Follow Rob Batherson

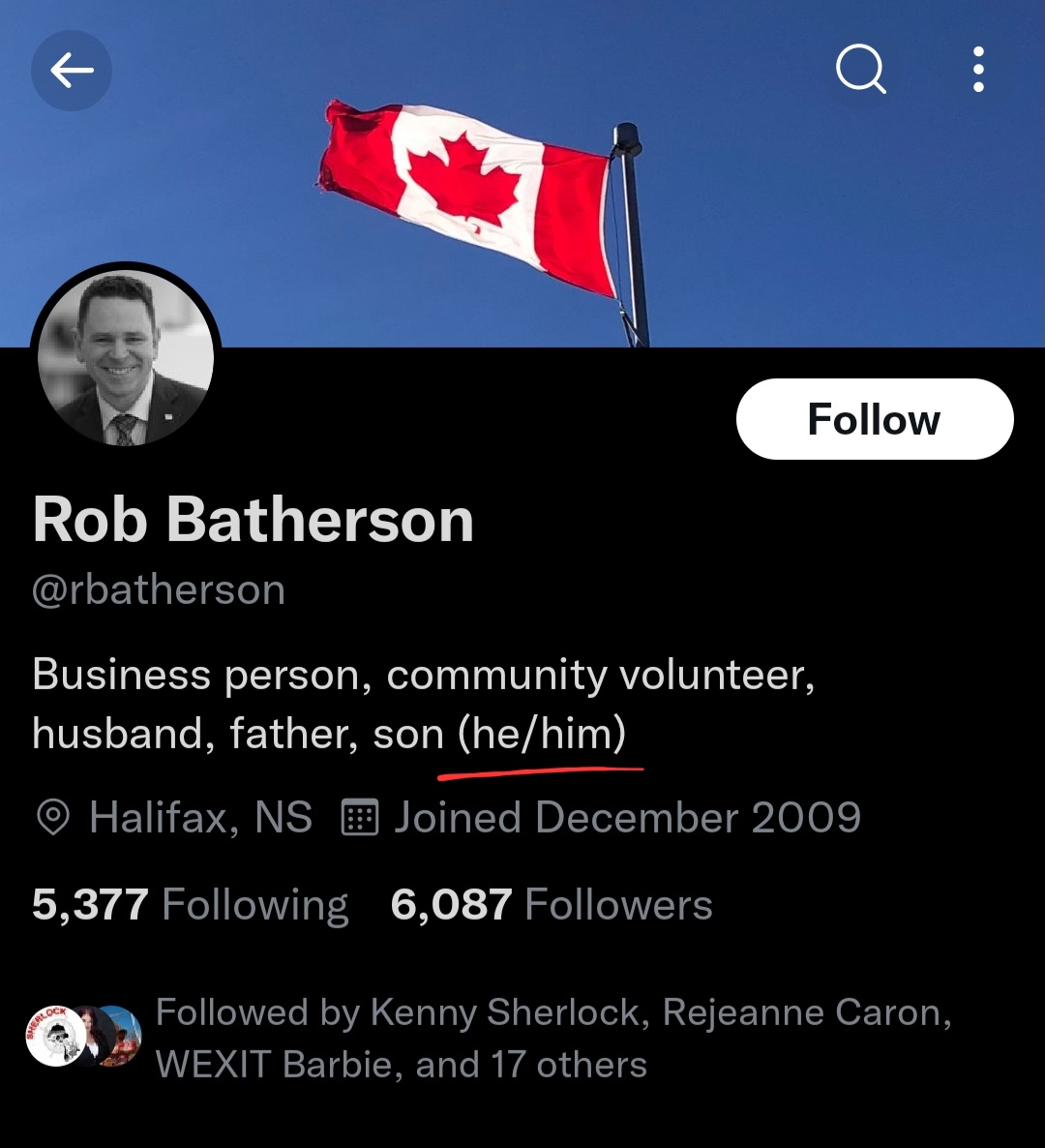tap(875, 419)
